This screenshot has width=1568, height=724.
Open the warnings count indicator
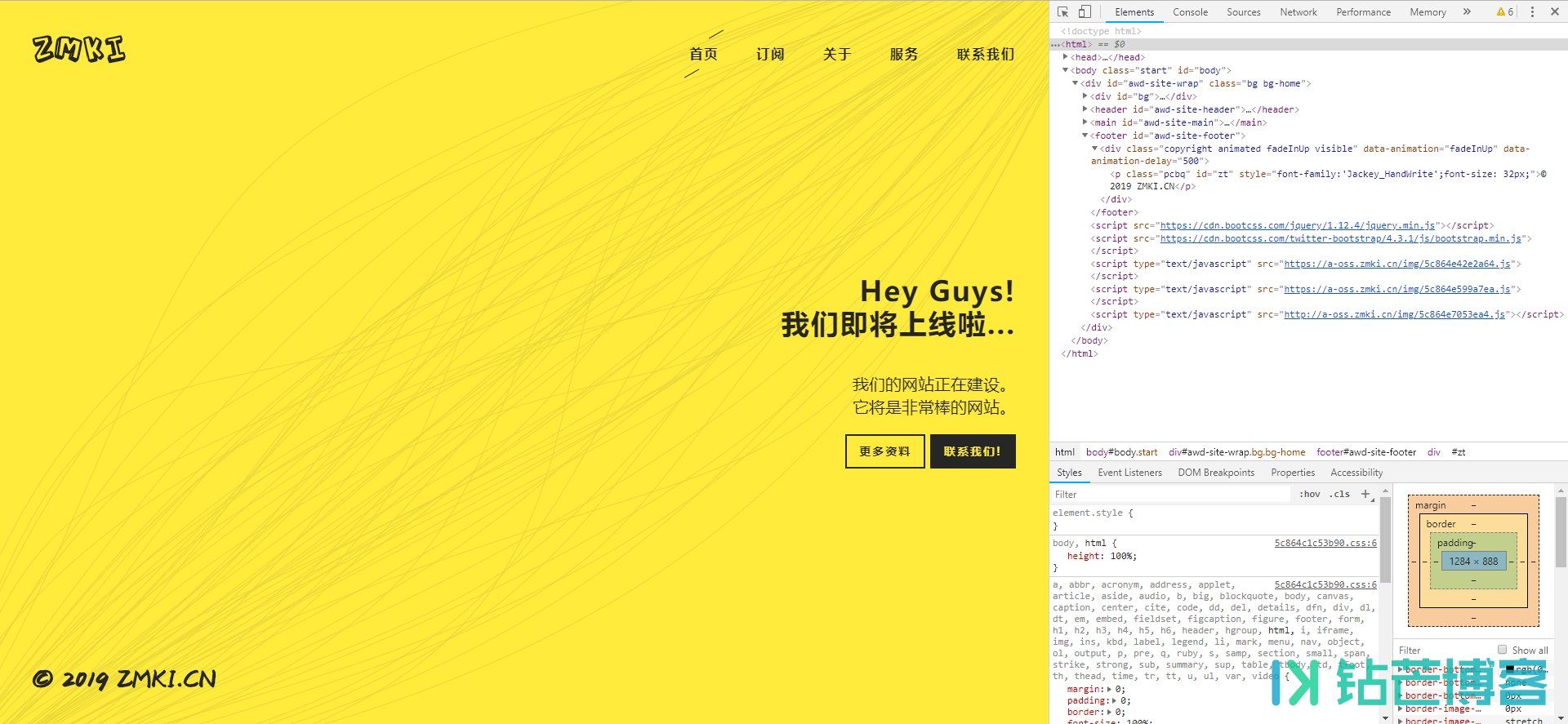[x=1504, y=11]
